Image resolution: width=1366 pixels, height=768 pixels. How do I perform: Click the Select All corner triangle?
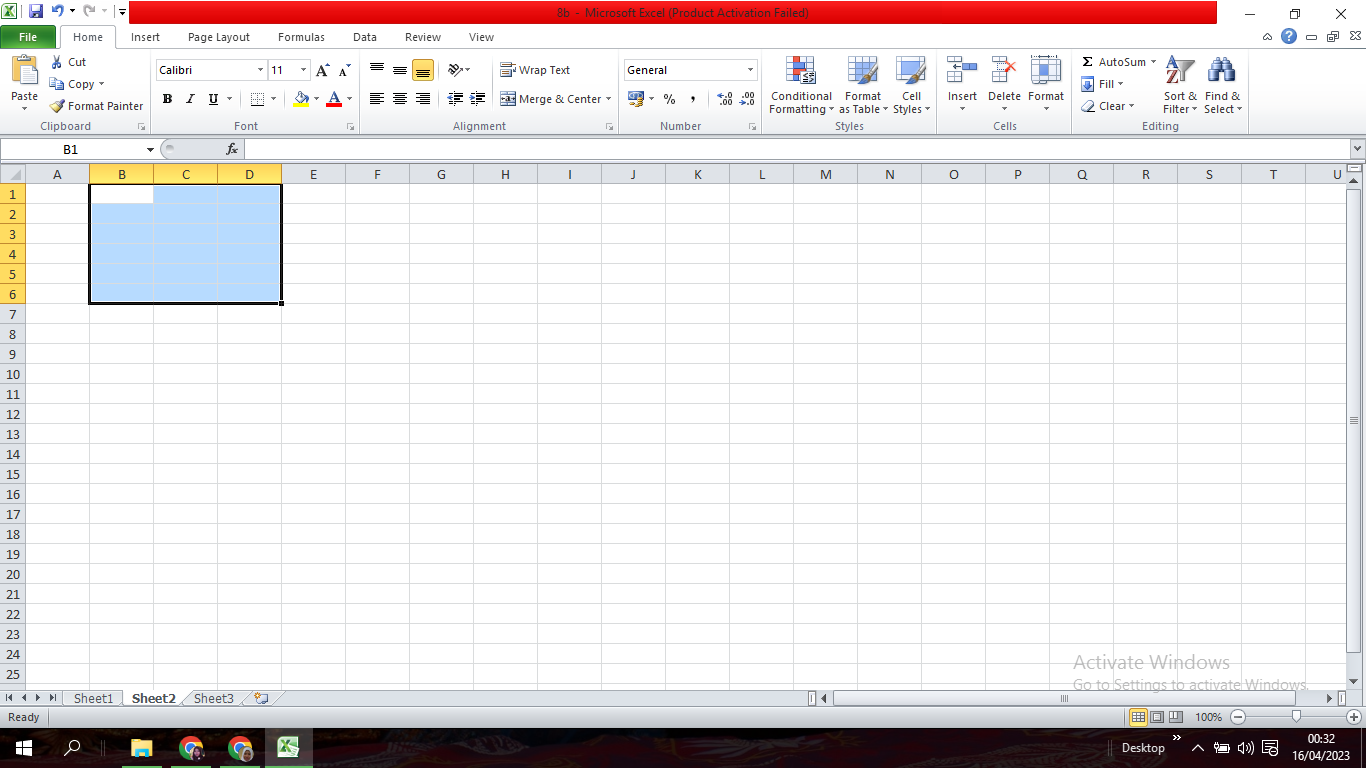(13, 174)
